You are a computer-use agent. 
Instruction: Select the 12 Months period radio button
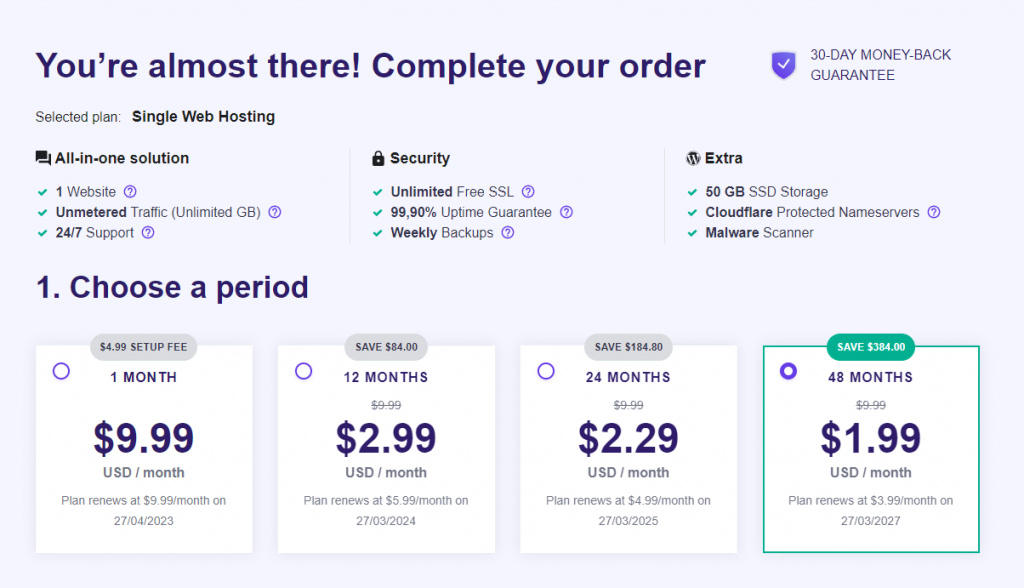point(304,371)
